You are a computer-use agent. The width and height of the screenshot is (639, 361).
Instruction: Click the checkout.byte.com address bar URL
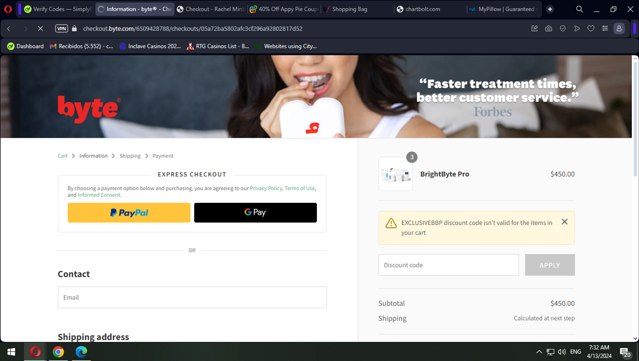[x=192, y=29]
